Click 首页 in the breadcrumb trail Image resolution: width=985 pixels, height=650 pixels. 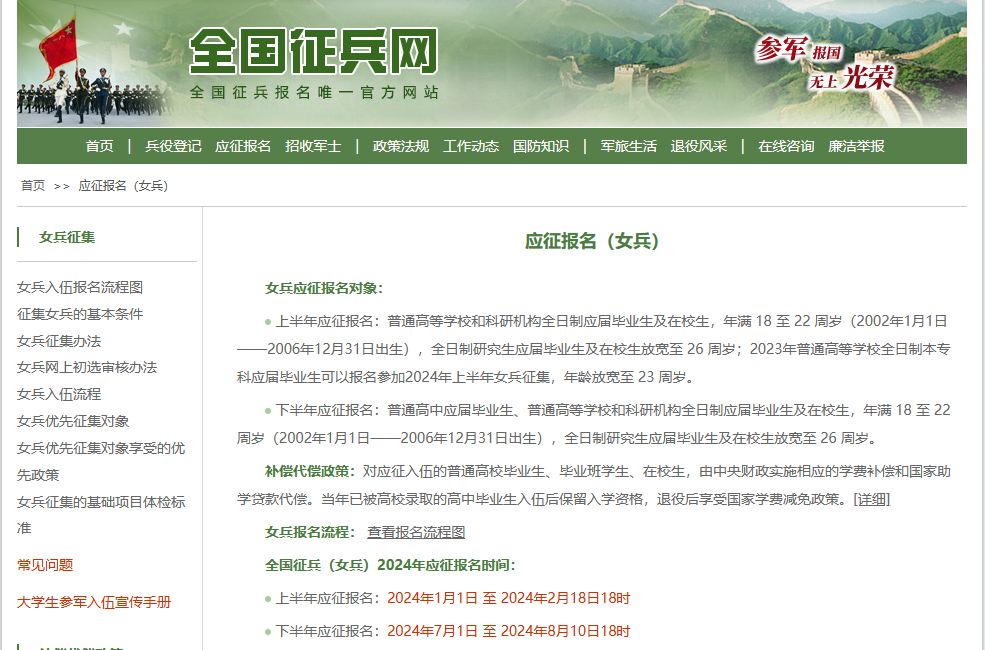(33, 186)
